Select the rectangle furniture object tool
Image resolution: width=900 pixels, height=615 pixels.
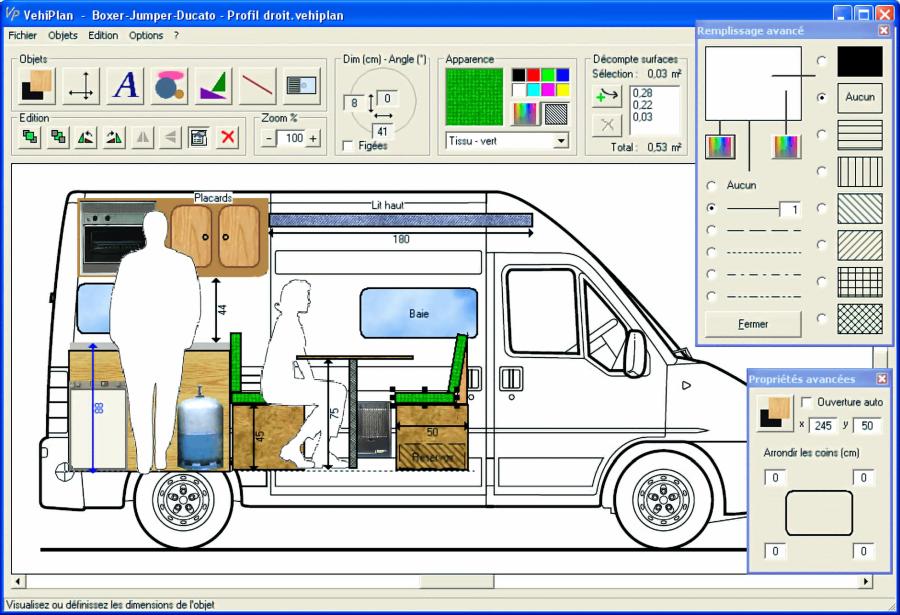tap(37, 86)
